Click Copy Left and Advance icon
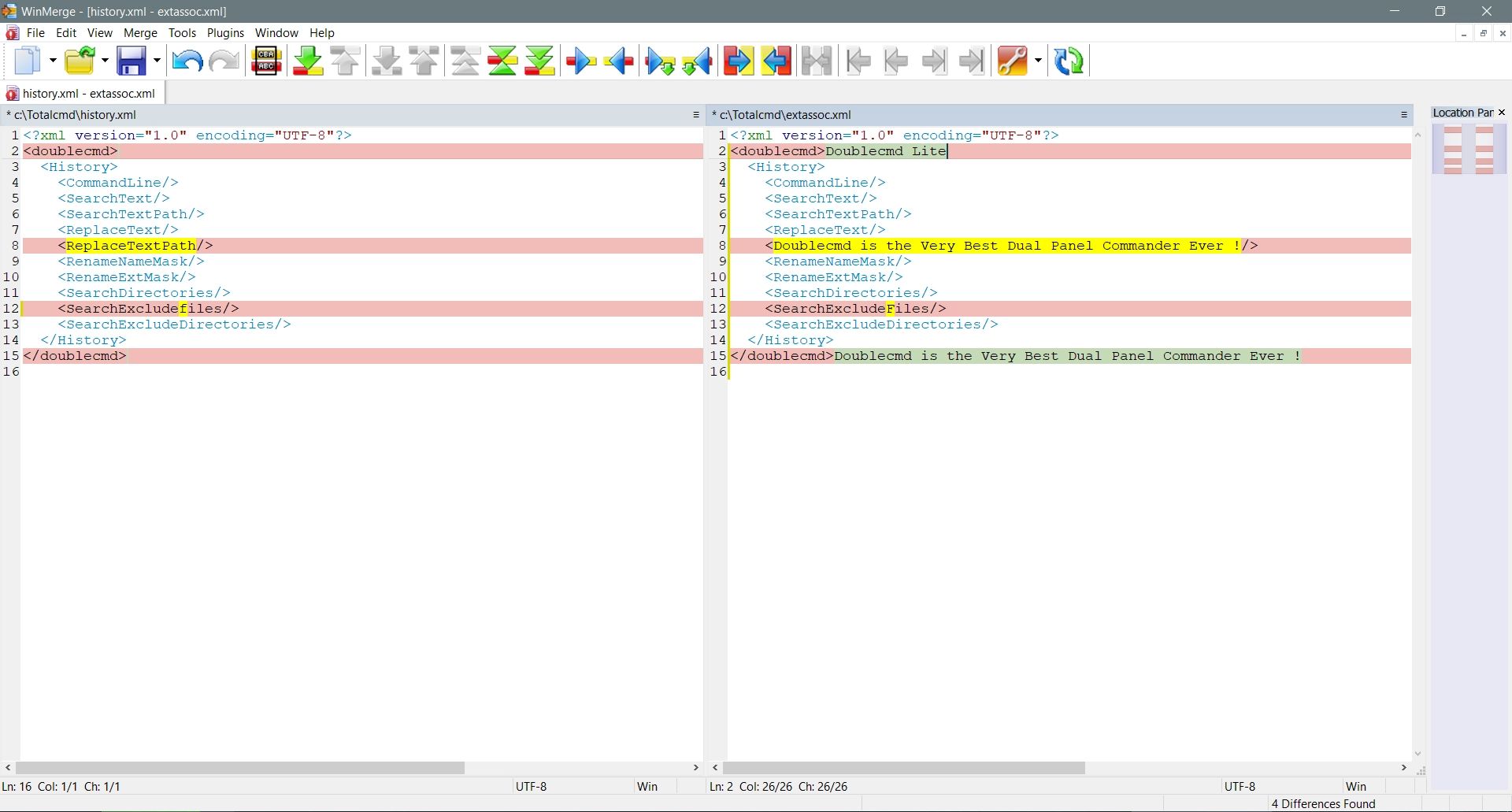This screenshot has width=1512, height=812. (698, 61)
